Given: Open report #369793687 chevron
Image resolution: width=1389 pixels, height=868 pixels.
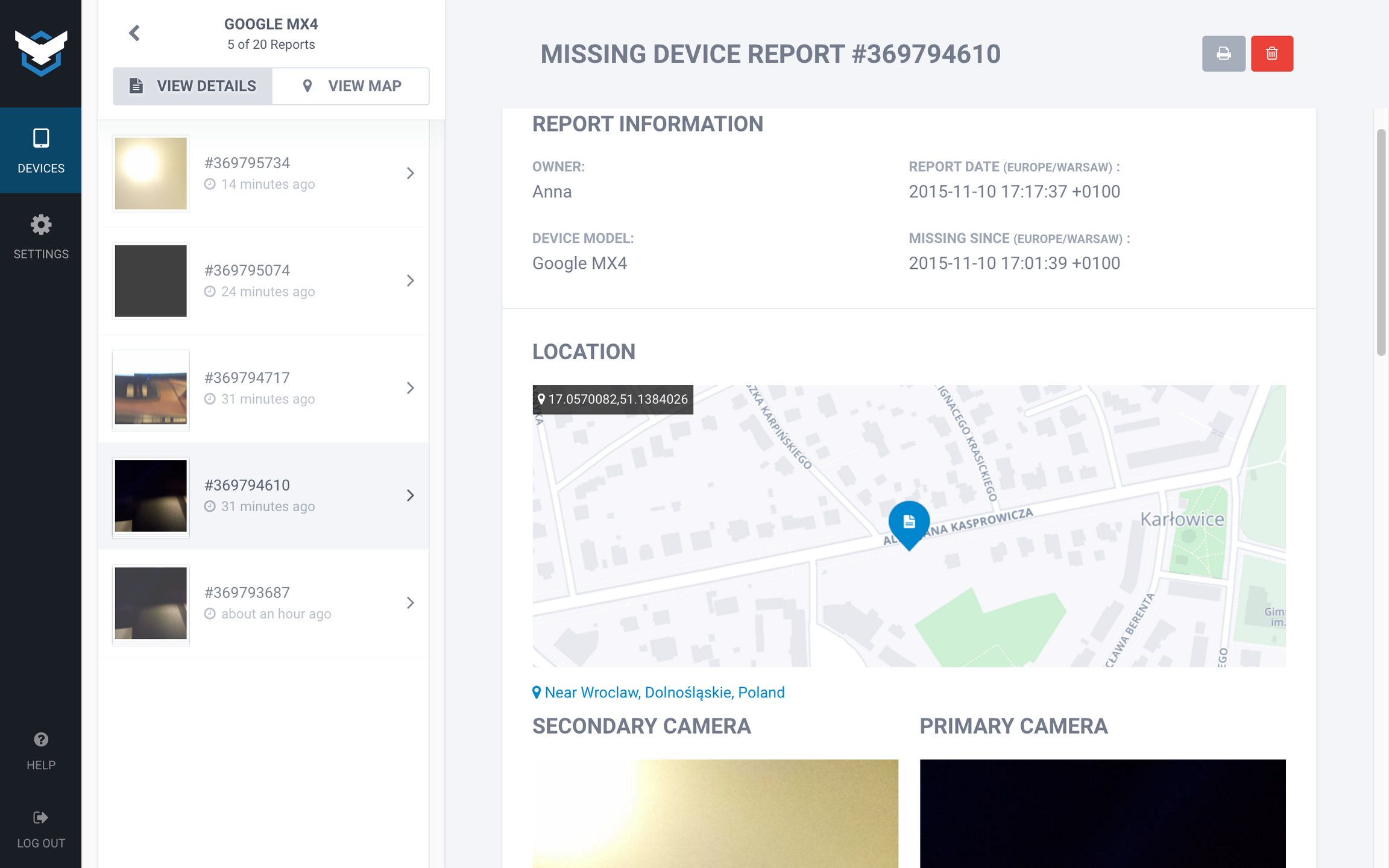Looking at the screenshot, I should [x=410, y=603].
